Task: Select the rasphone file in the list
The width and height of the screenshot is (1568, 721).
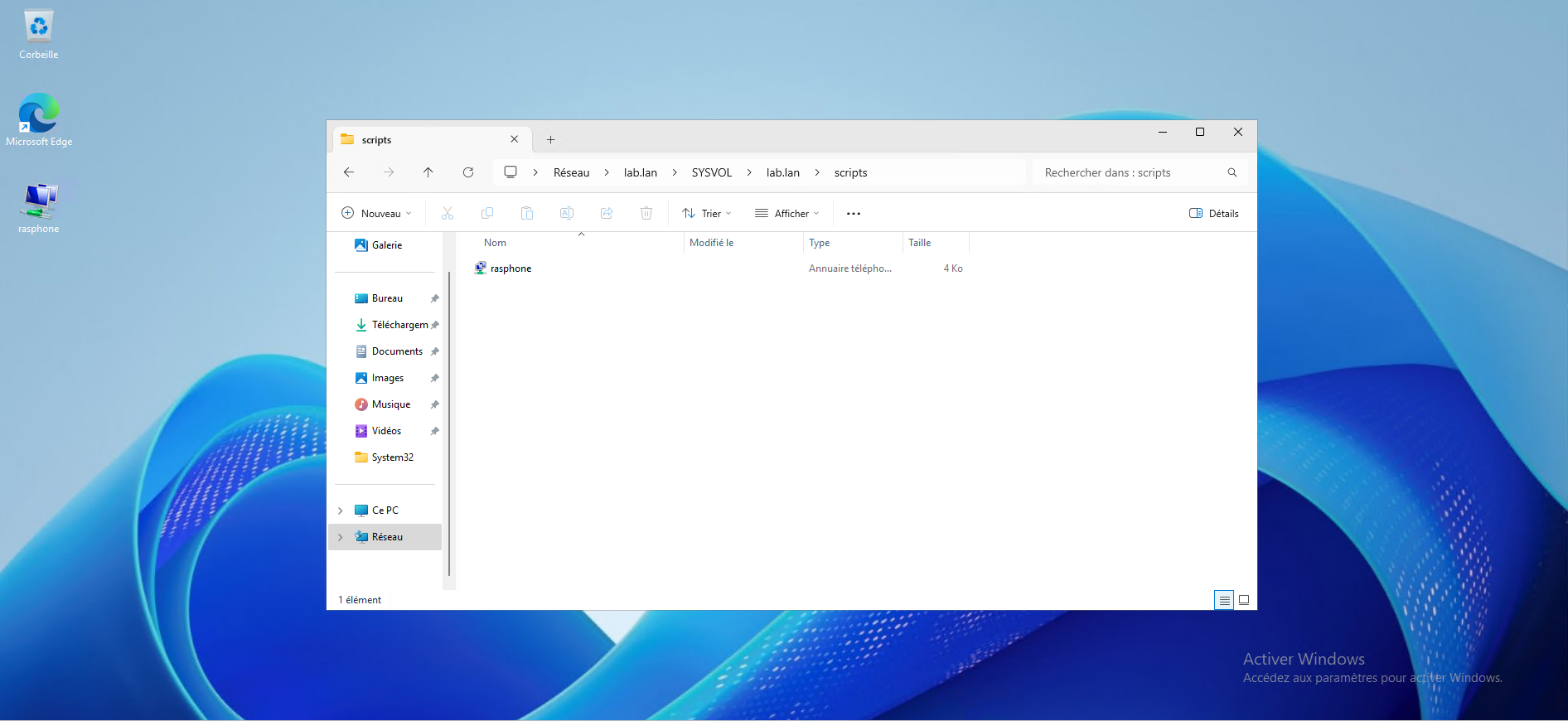Action: (511, 269)
